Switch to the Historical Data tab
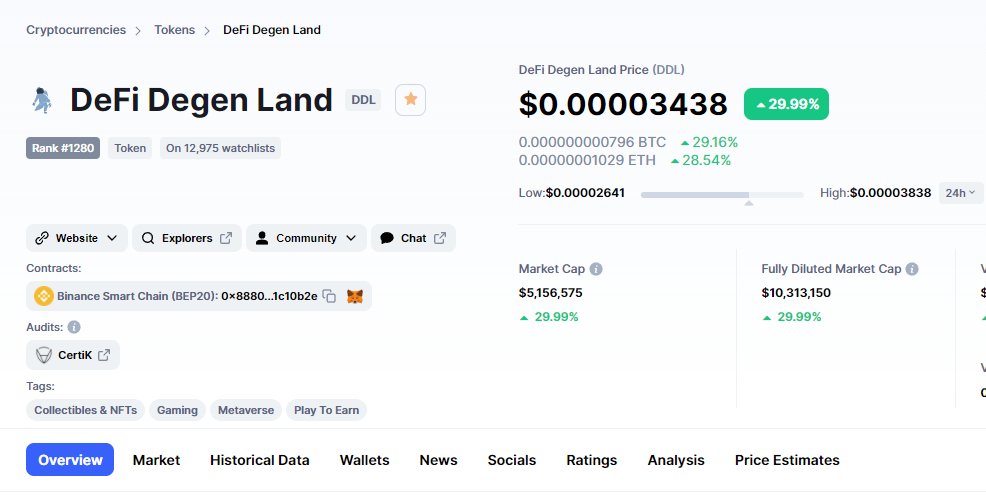Viewport: 986px width, 504px height. point(260,460)
